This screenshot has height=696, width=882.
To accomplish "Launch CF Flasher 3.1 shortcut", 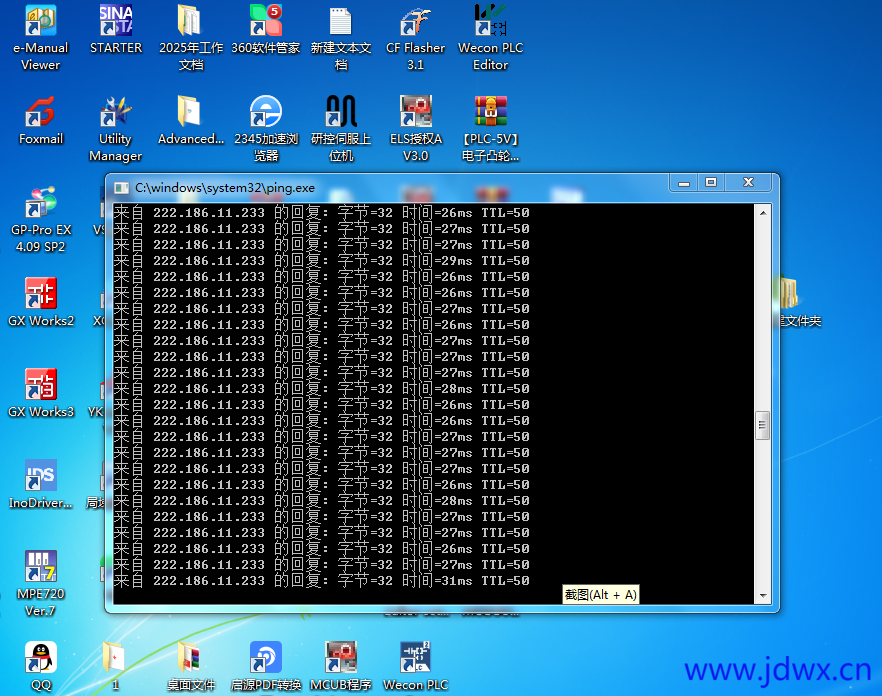I will point(415,38).
